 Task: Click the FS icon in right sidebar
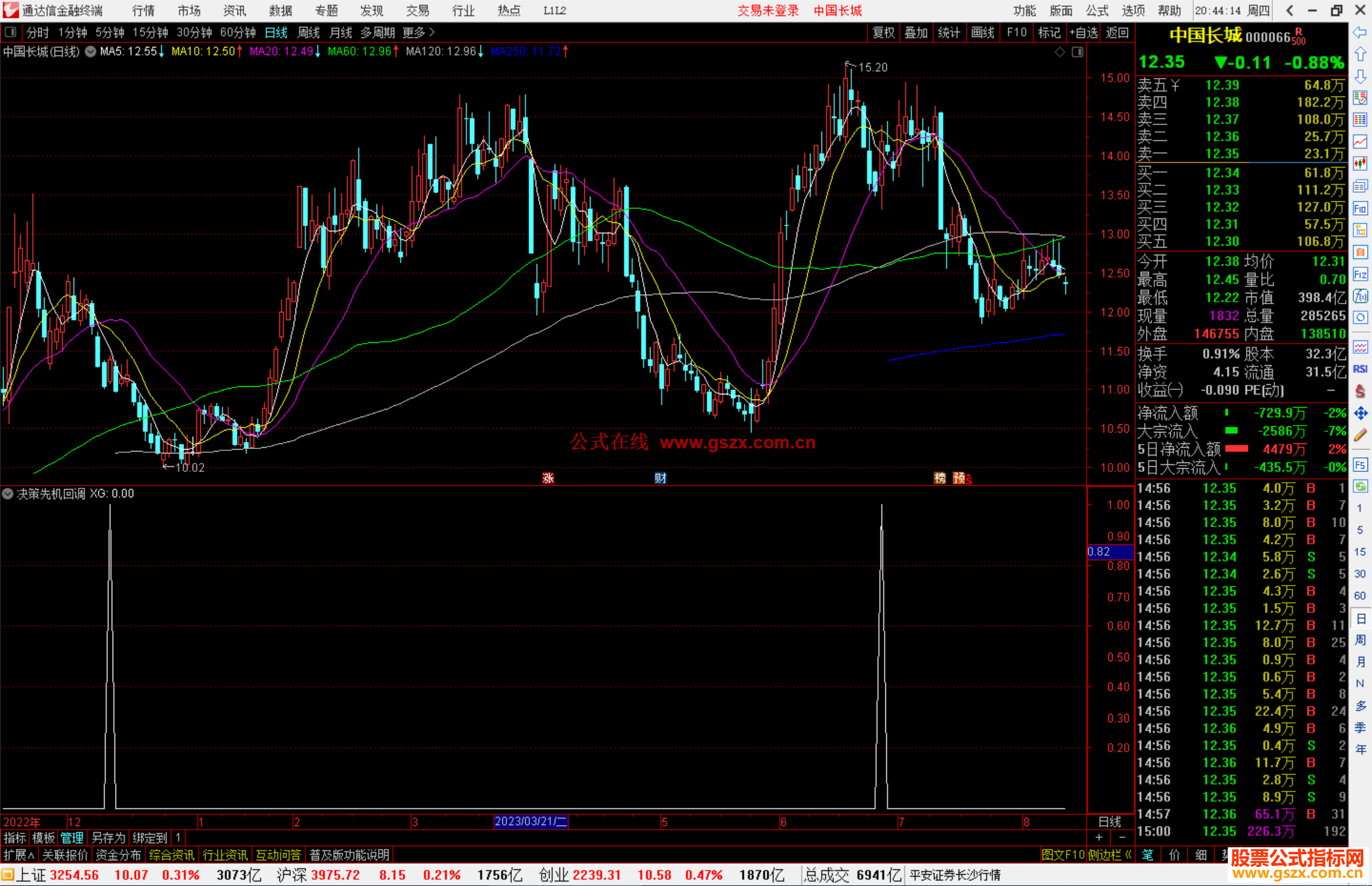(x=1360, y=465)
